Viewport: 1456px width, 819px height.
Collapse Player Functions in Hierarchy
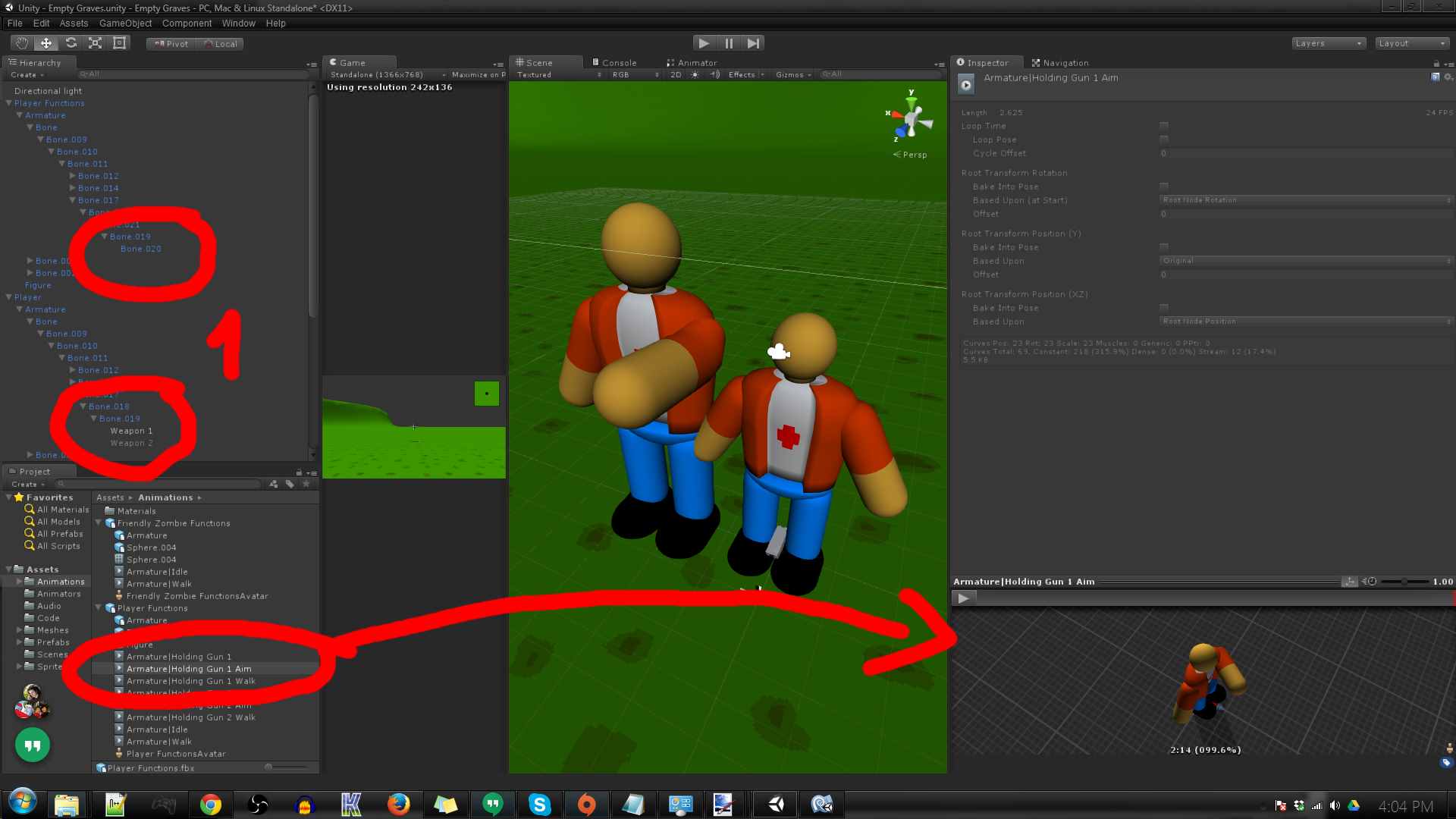(x=9, y=103)
